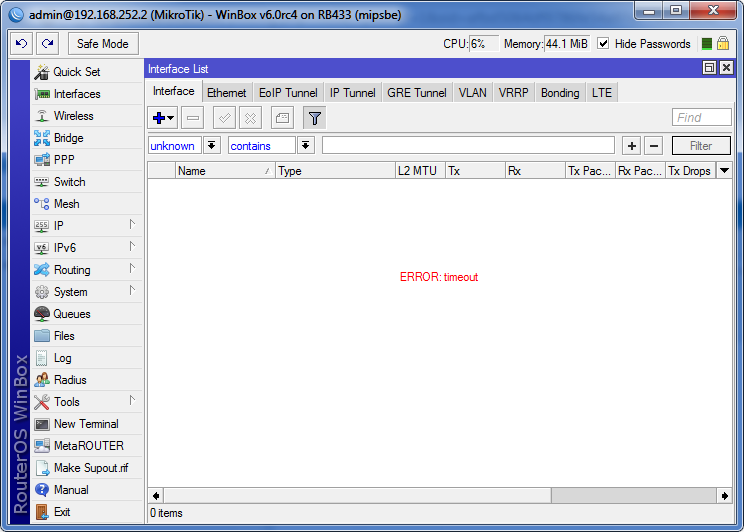The height and width of the screenshot is (532, 744).
Task: Open MetaROUTER in the sidebar
Action: pyautogui.click(x=87, y=446)
